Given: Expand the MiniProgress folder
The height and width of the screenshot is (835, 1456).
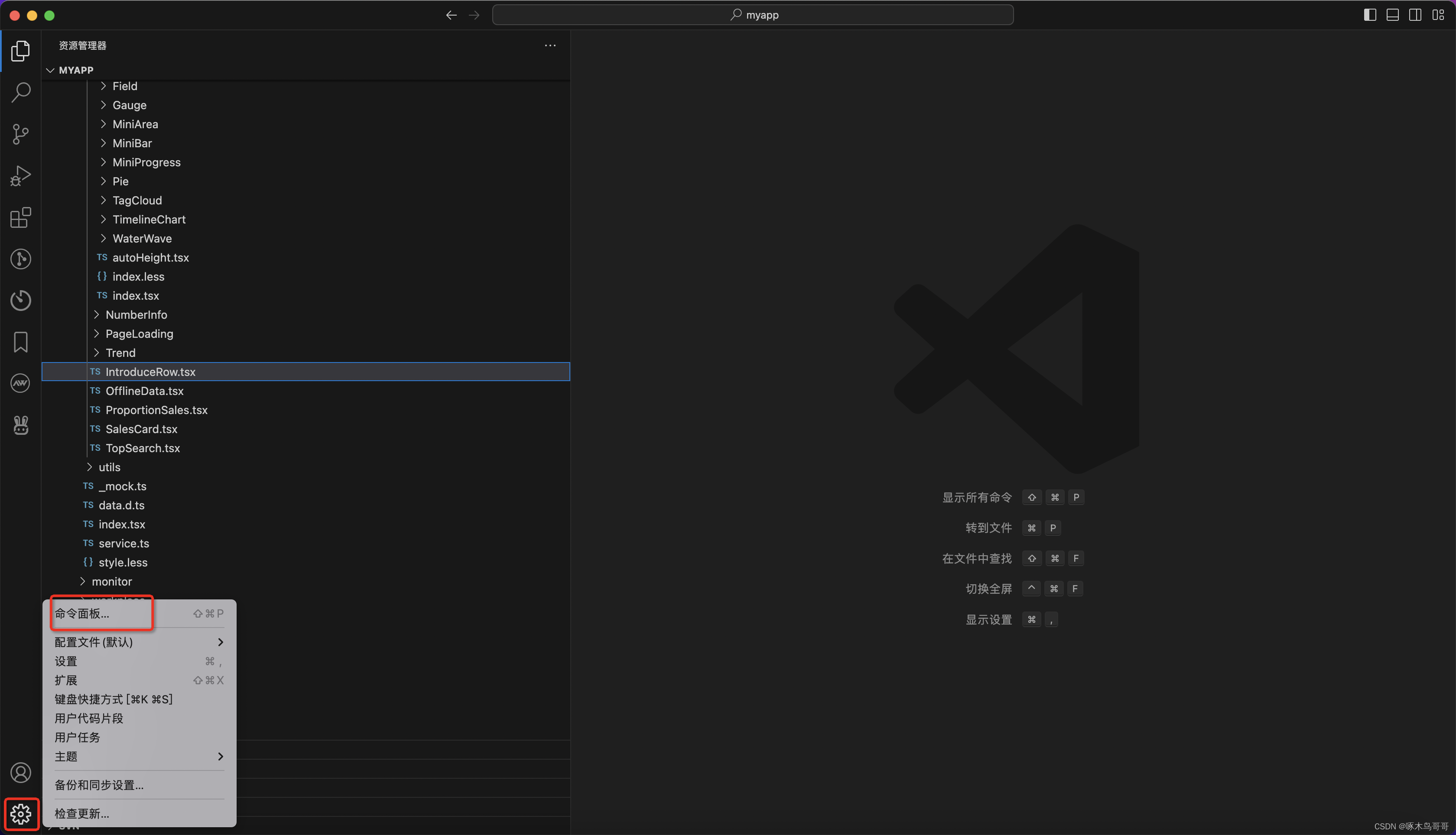Looking at the screenshot, I should click(306, 162).
